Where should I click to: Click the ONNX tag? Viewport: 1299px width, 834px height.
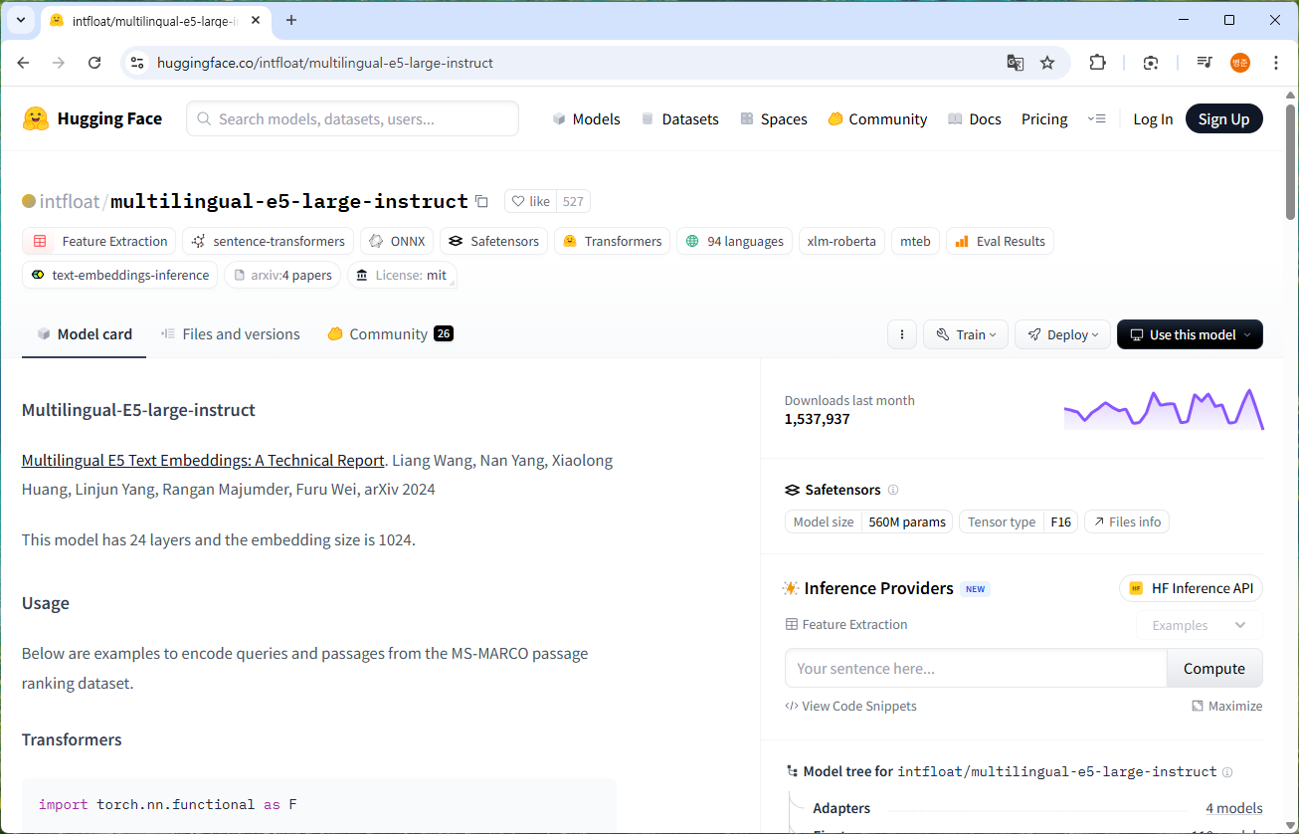[397, 241]
